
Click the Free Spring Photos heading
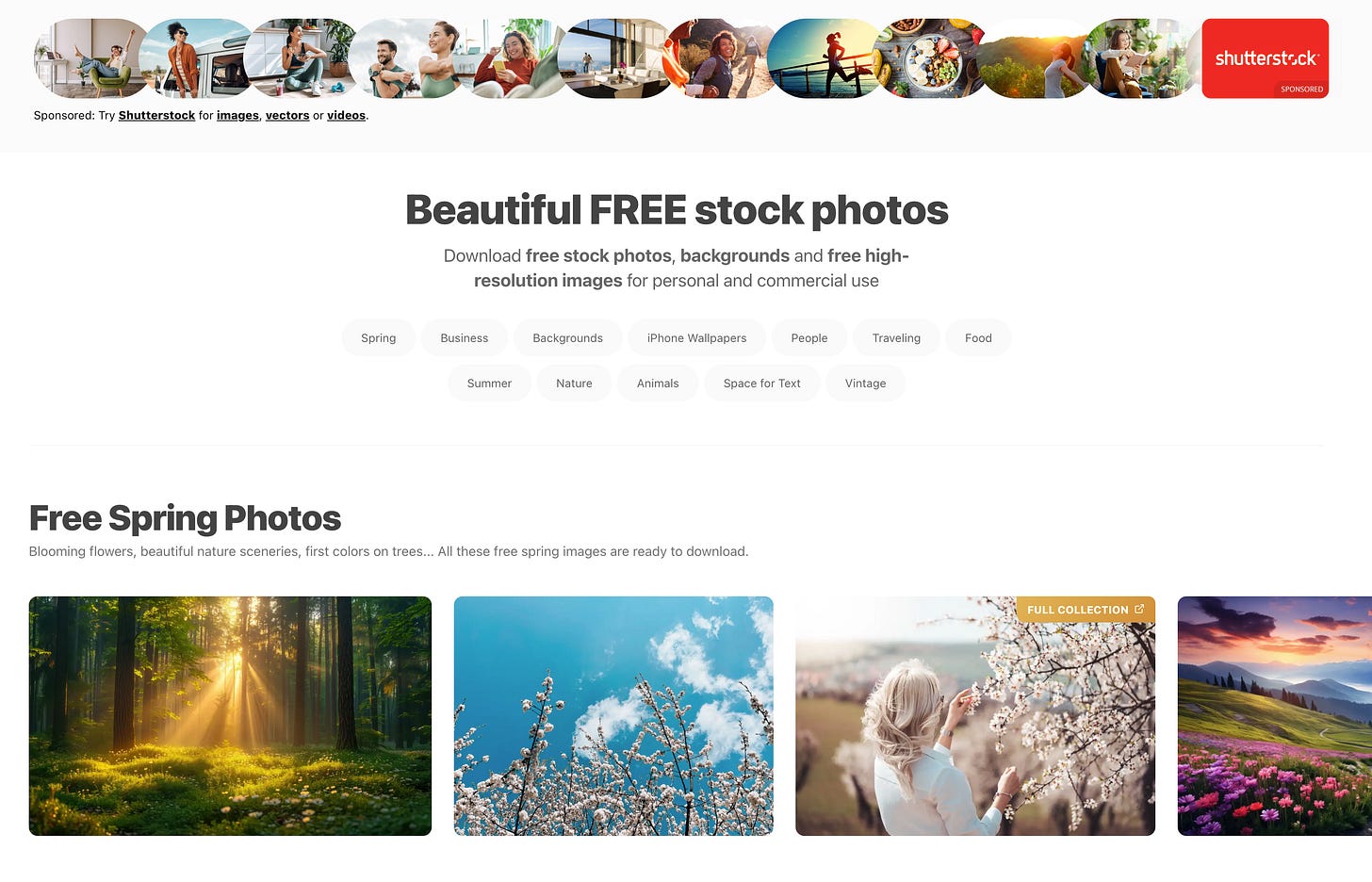(x=185, y=518)
